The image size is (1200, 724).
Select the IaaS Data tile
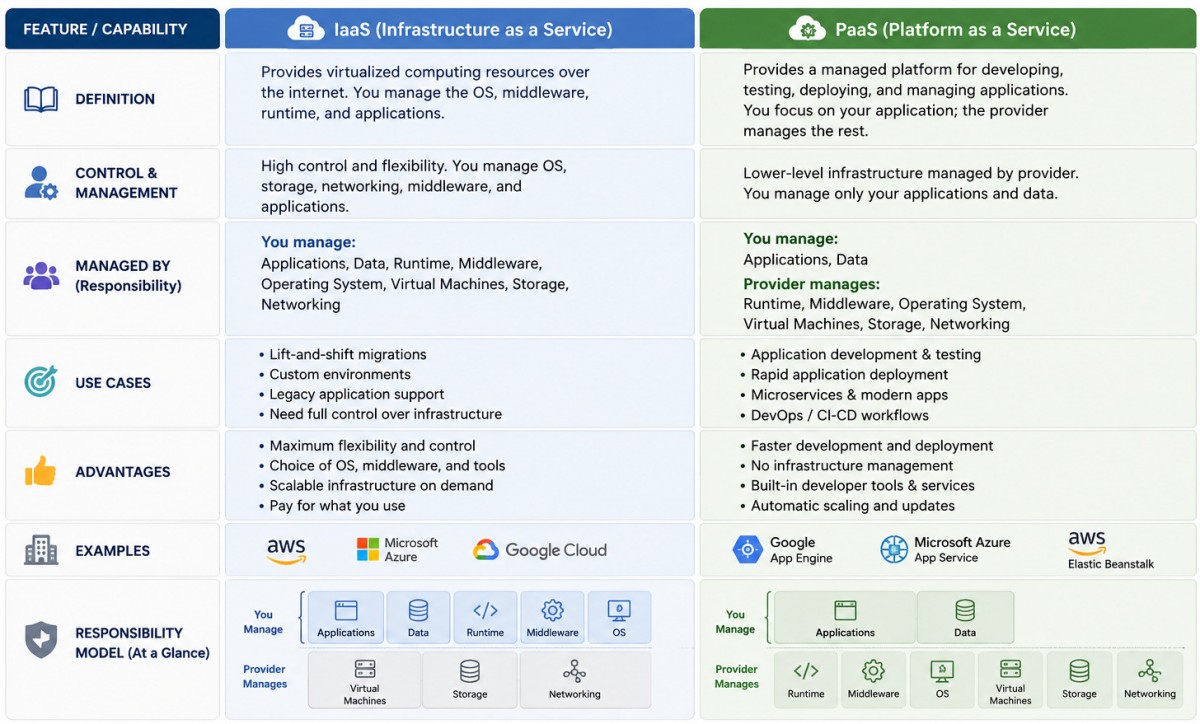pyautogui.click(x=418, y=618)
